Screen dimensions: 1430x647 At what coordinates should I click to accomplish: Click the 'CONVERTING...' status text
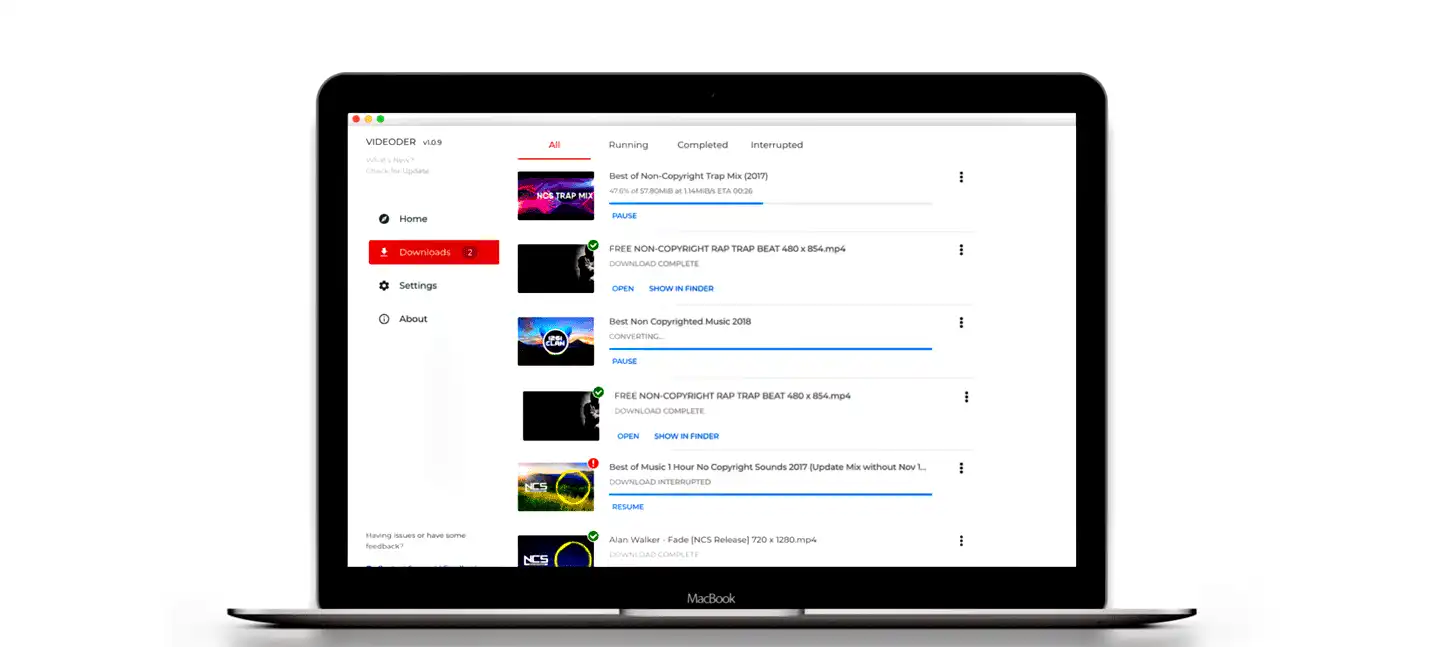click(x=636, y=337)
